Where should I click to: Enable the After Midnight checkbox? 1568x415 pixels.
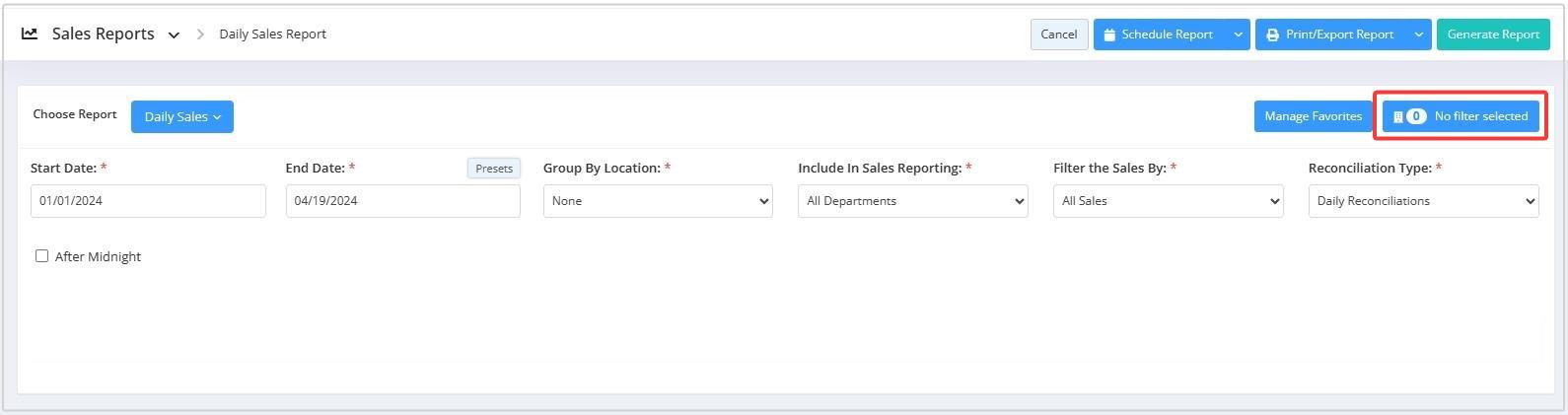click(41, 256)
